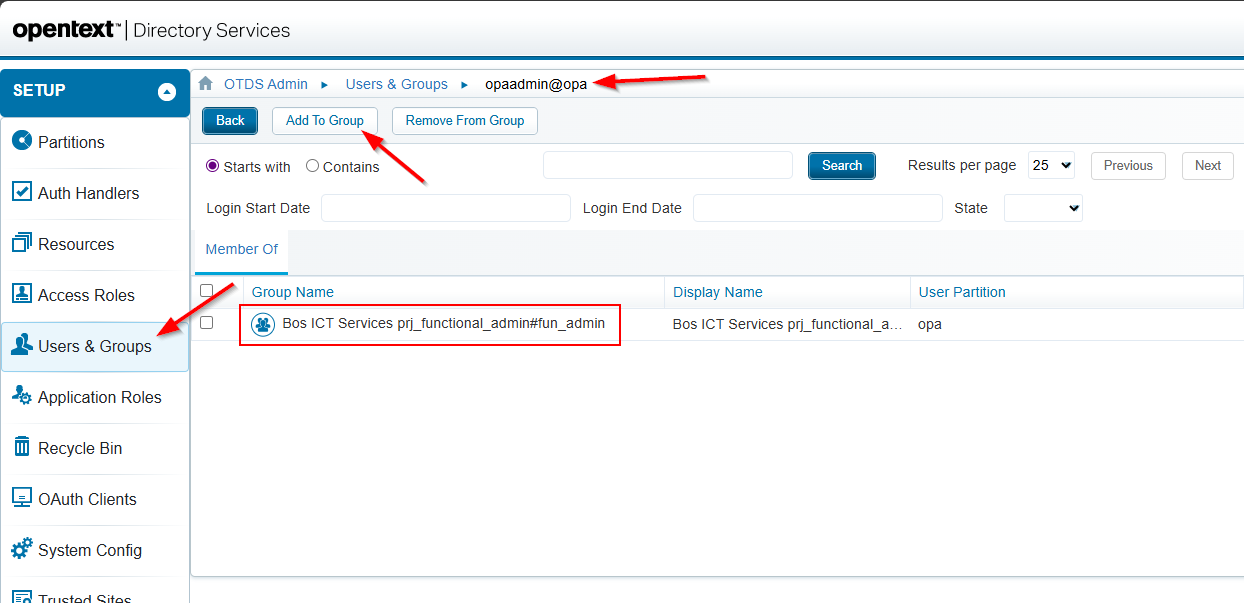Viewport: 1244px width, 603px height.
Task: Click the Resources sidebar icon
Action: (21, 243)
